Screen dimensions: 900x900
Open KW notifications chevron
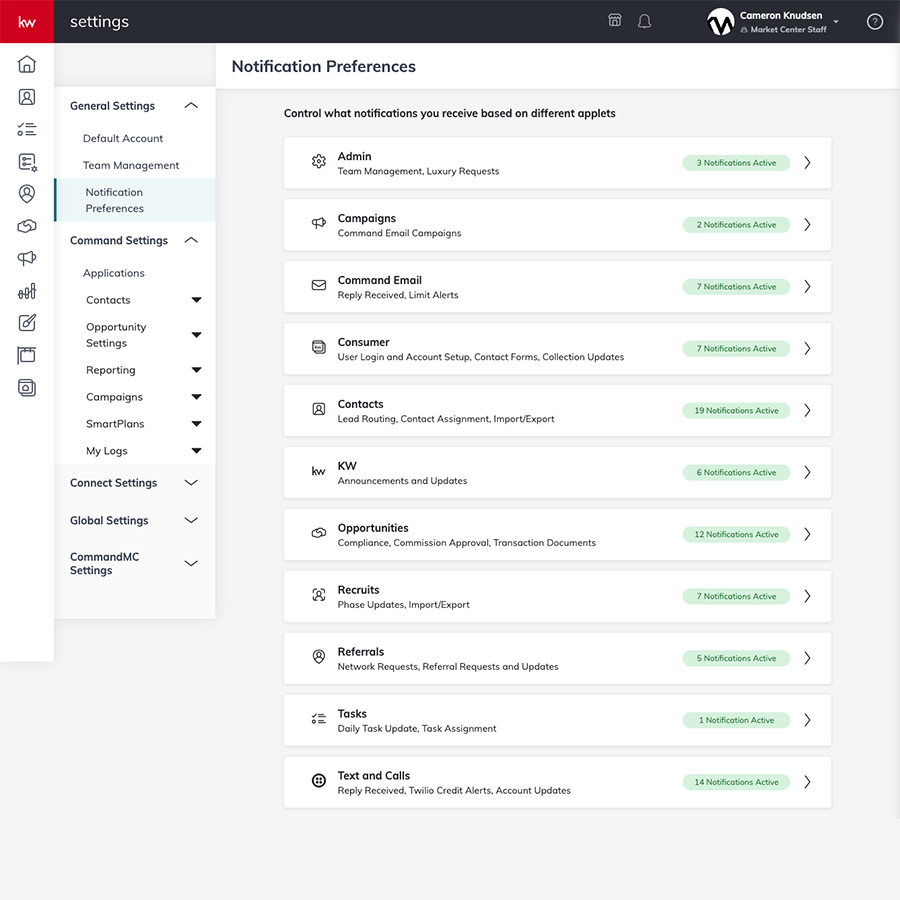[807, 472]
